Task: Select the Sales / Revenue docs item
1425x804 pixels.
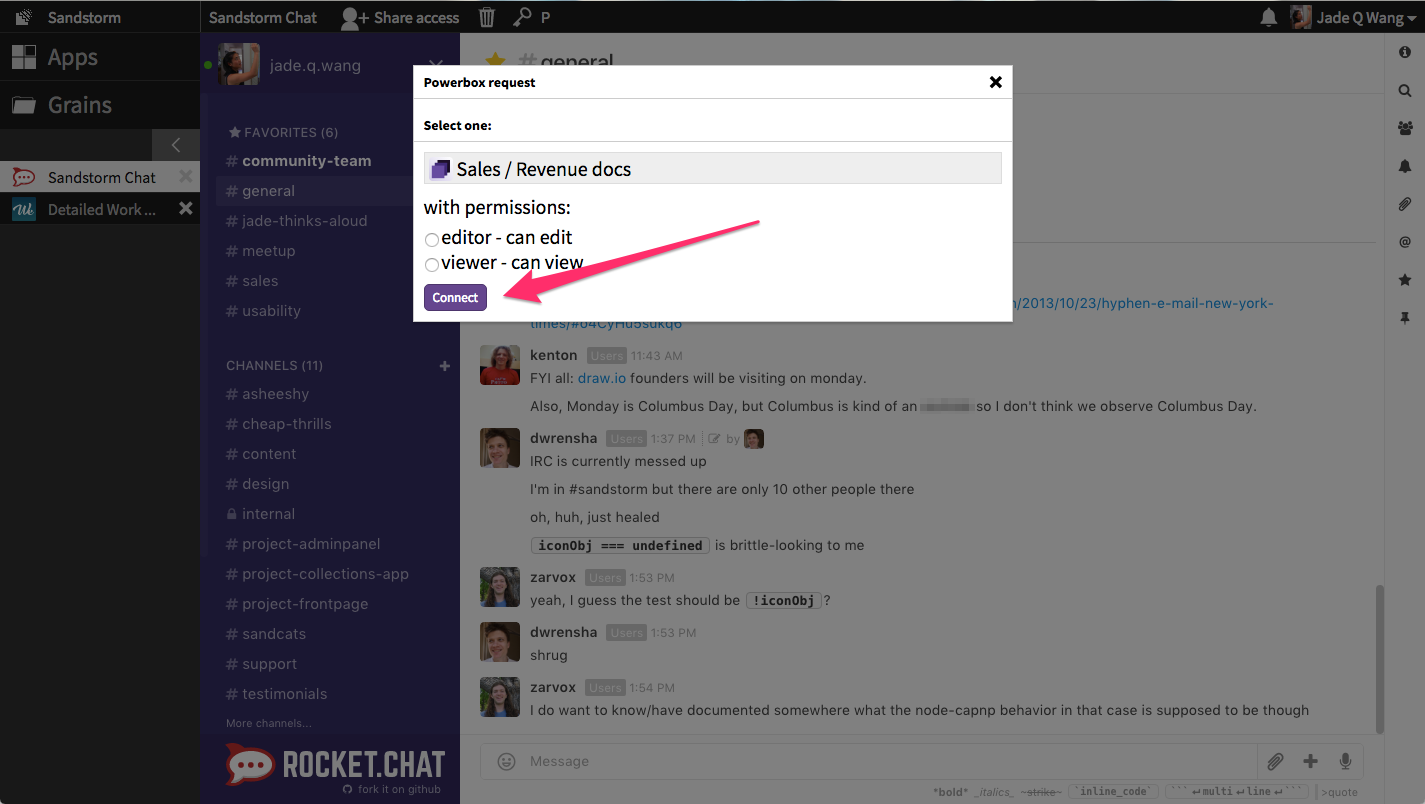Action: (x=712, y=169)
